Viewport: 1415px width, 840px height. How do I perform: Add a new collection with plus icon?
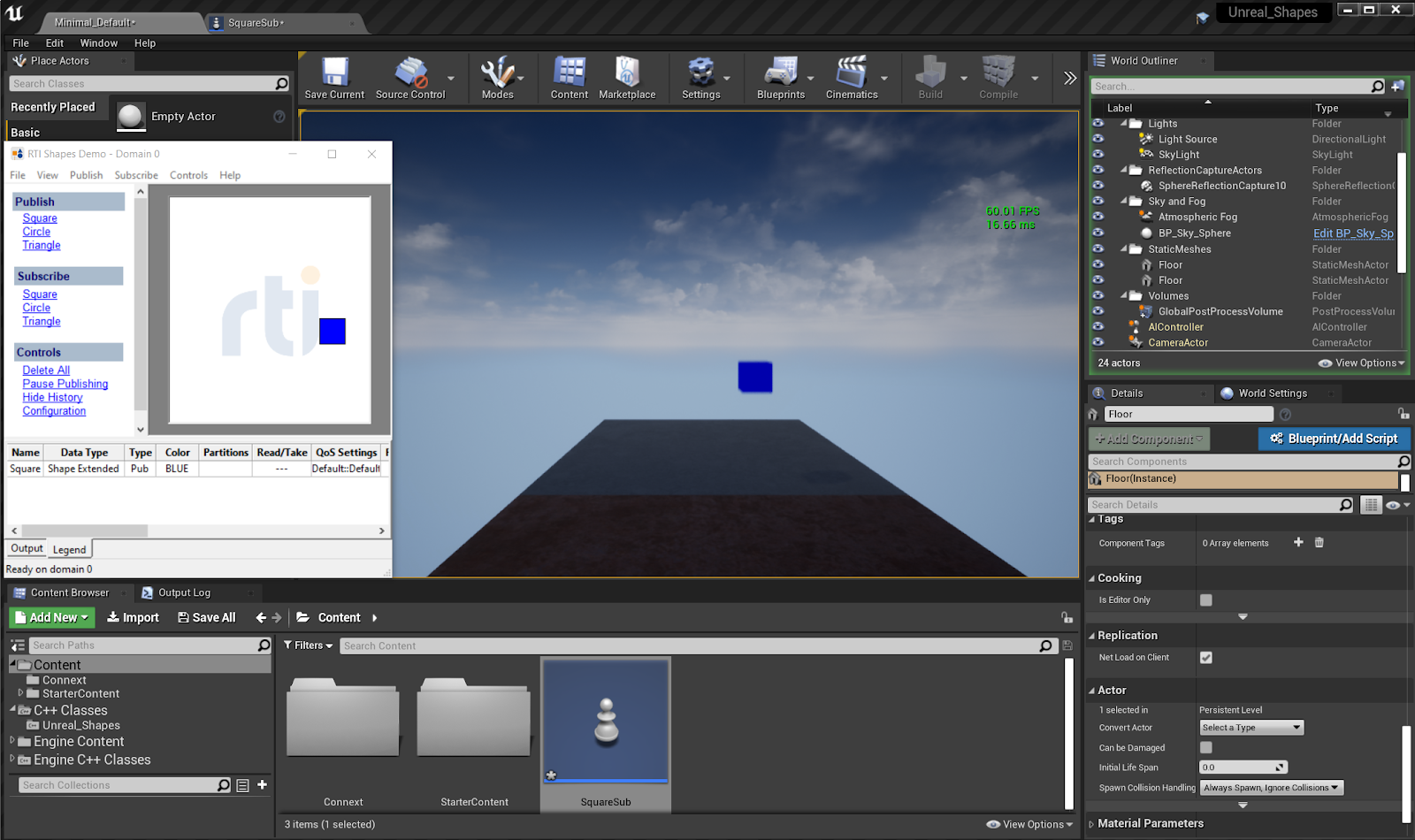(x=262, y=784)
